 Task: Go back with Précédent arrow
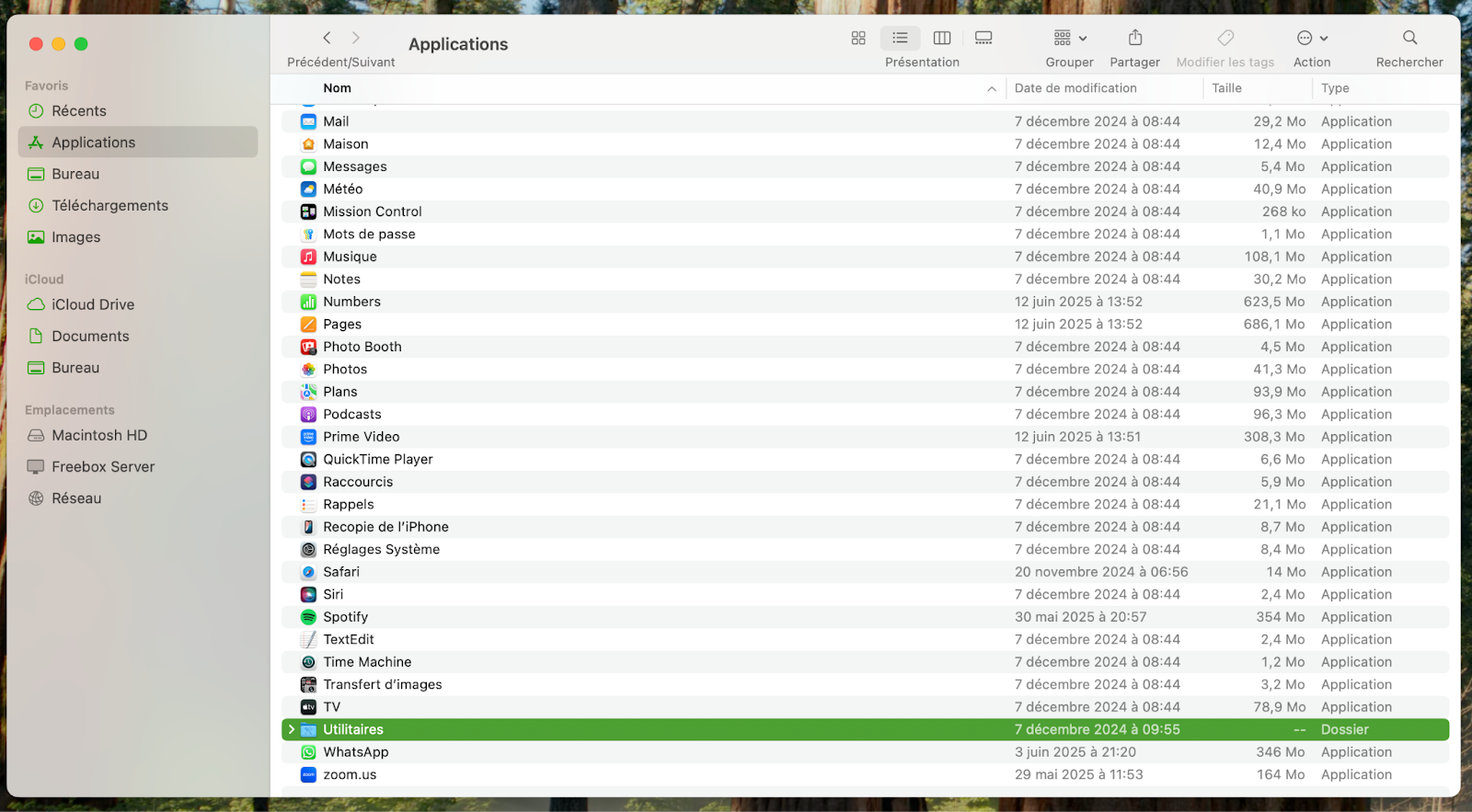tap(327, 38)
